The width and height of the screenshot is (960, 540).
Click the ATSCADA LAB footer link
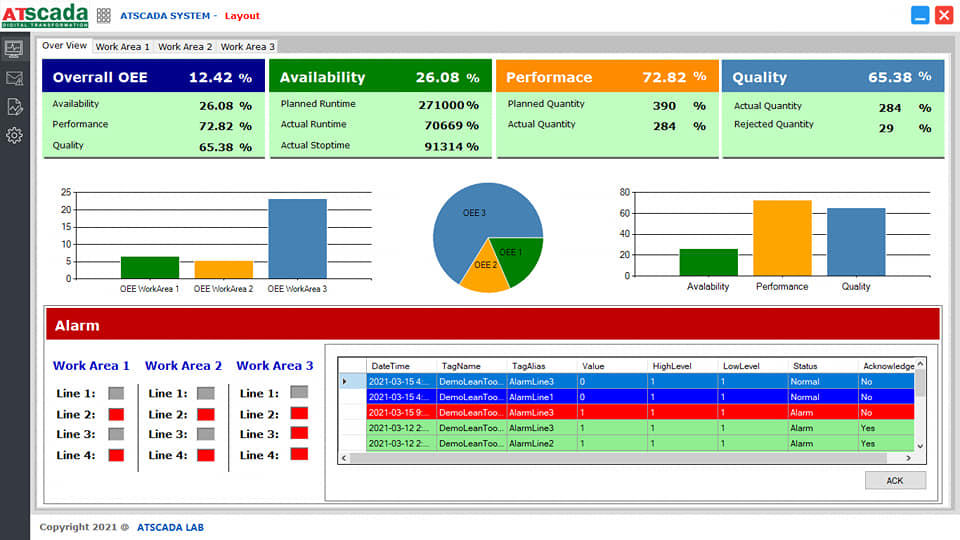[169, 527]
